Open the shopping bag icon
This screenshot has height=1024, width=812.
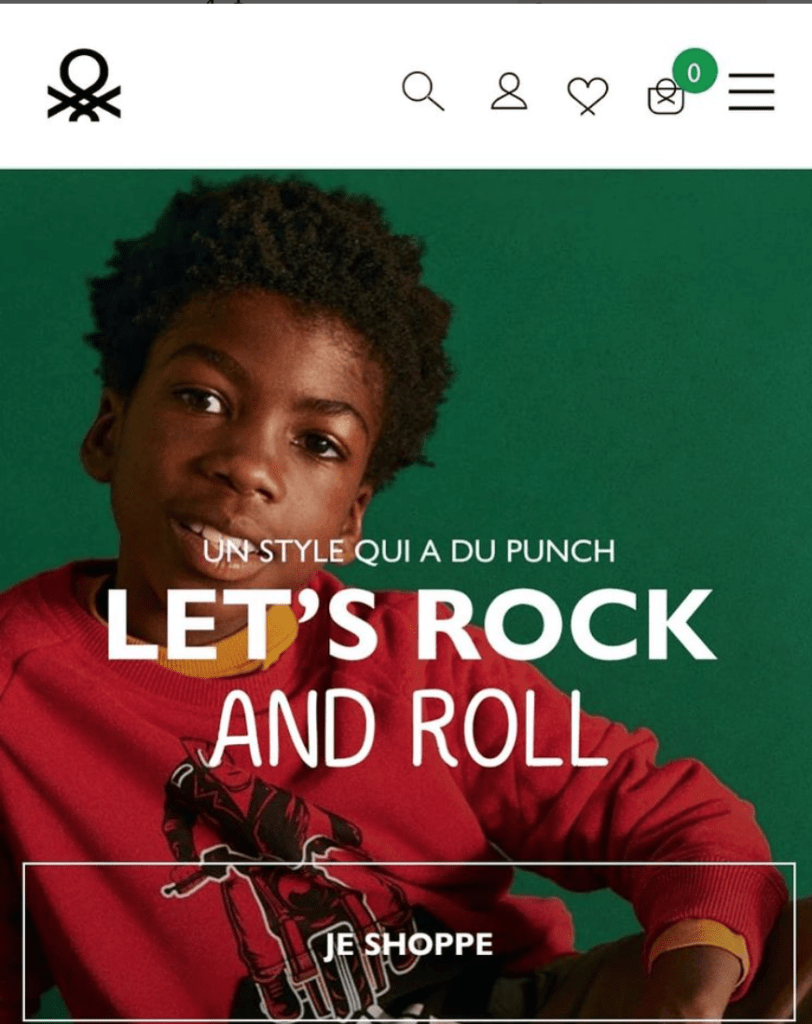(666, 97)
